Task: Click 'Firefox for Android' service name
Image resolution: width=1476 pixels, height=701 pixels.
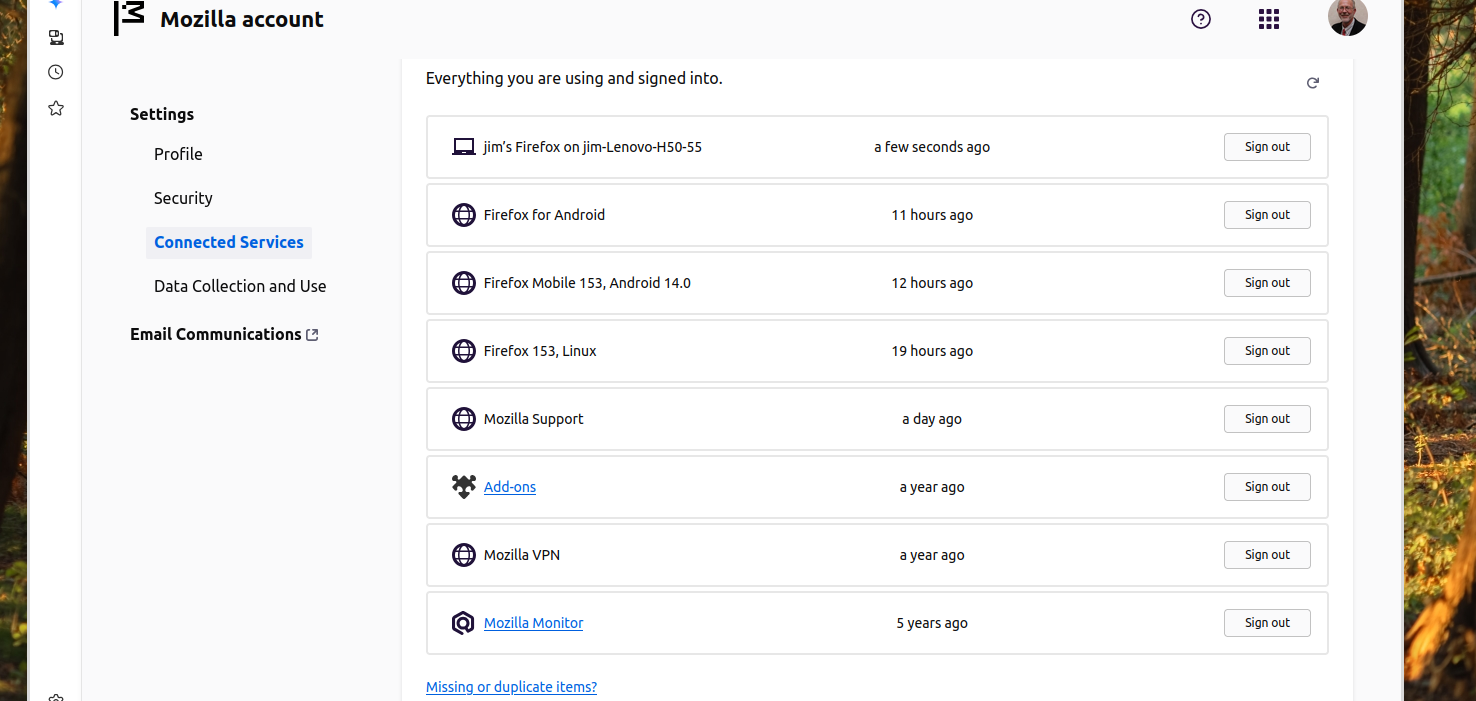Action: (x=544, y=215)
